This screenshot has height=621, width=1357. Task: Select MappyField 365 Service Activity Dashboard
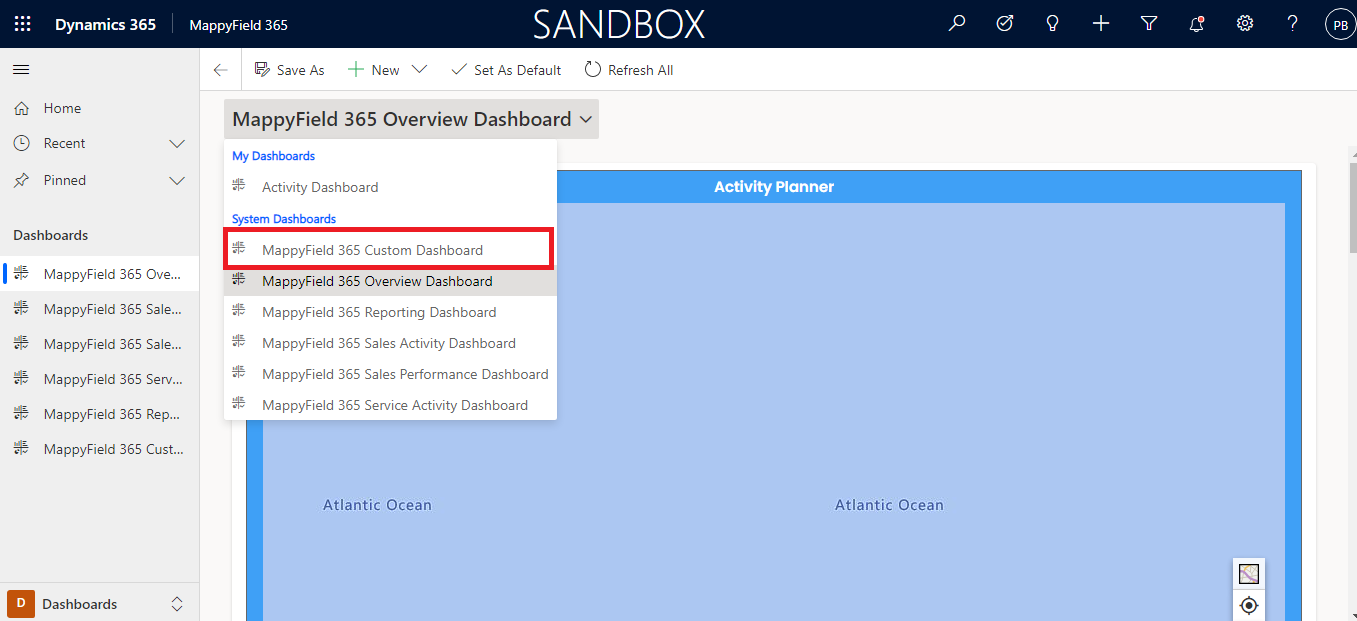click(390, 405)
